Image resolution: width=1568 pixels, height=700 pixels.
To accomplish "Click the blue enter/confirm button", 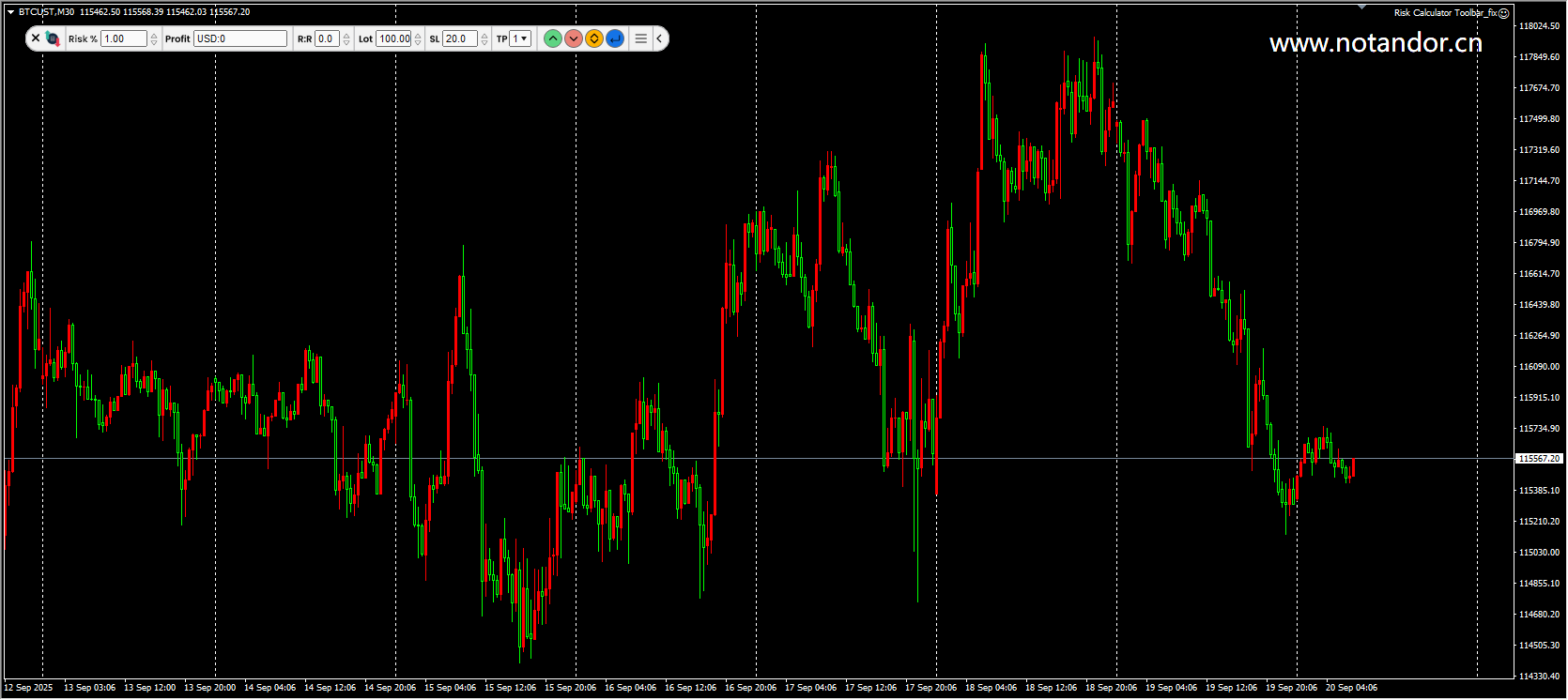I will pos(615,38).
